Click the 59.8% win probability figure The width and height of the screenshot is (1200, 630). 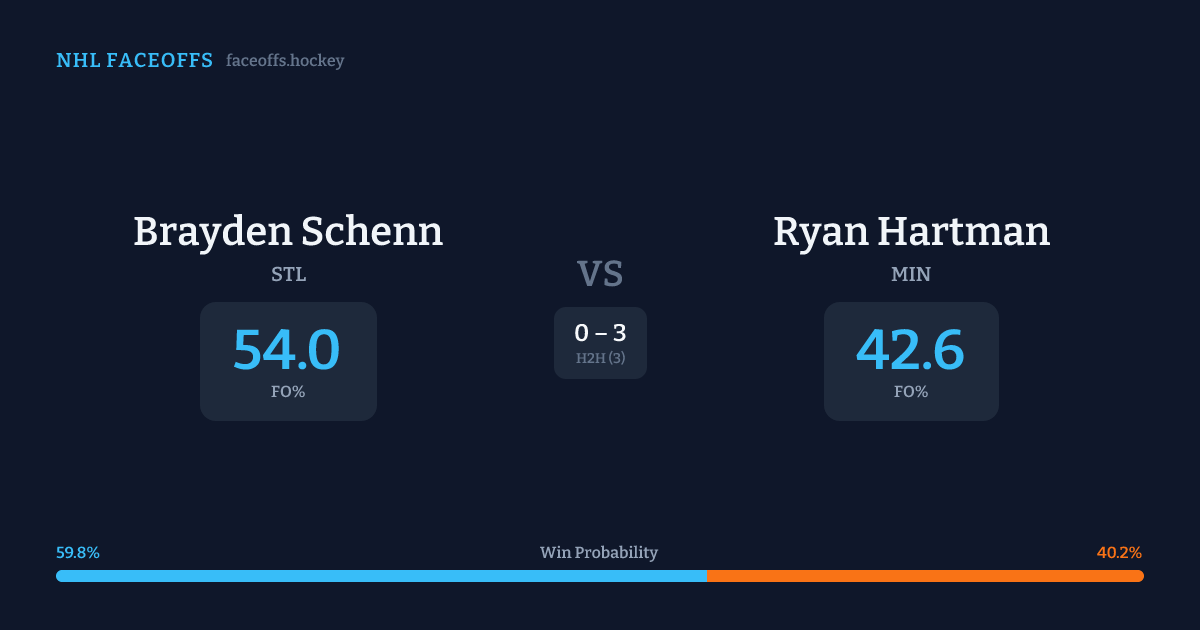click(78, 553)
